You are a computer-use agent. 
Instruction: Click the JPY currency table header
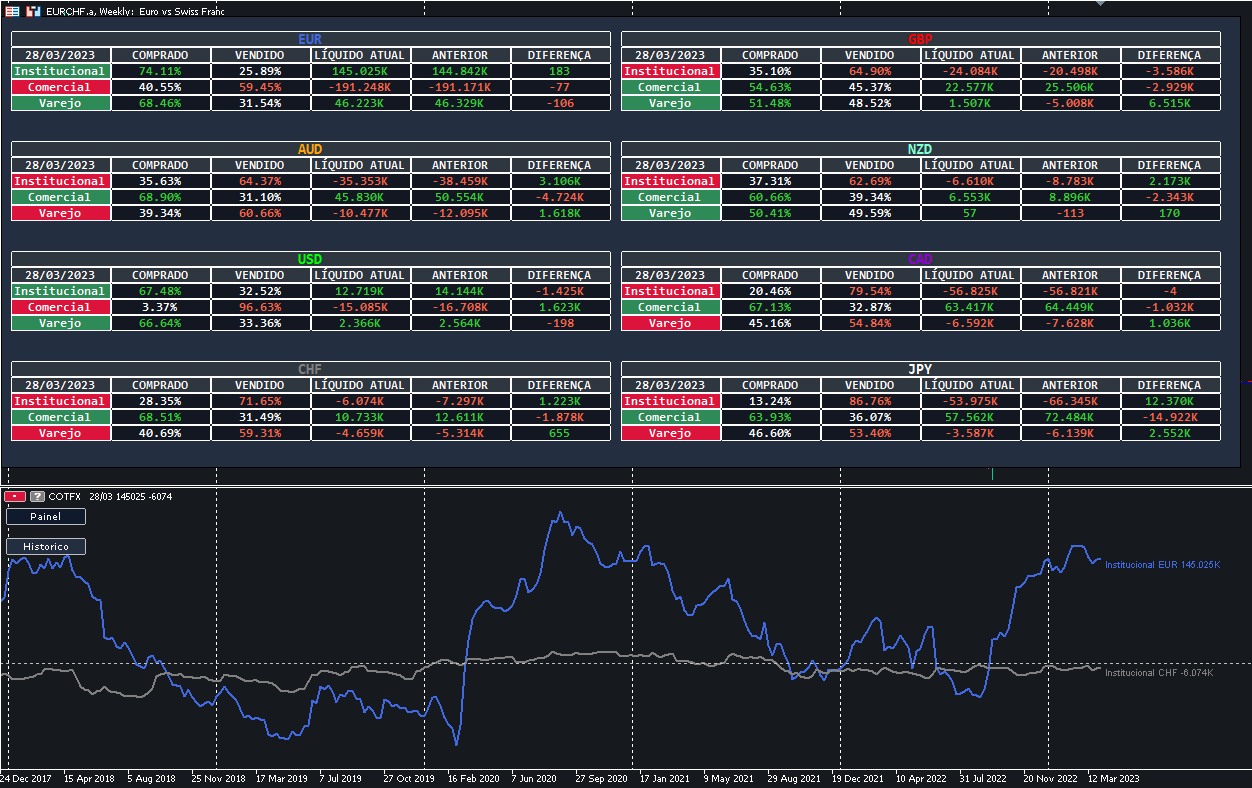click(x=920, y=369)
